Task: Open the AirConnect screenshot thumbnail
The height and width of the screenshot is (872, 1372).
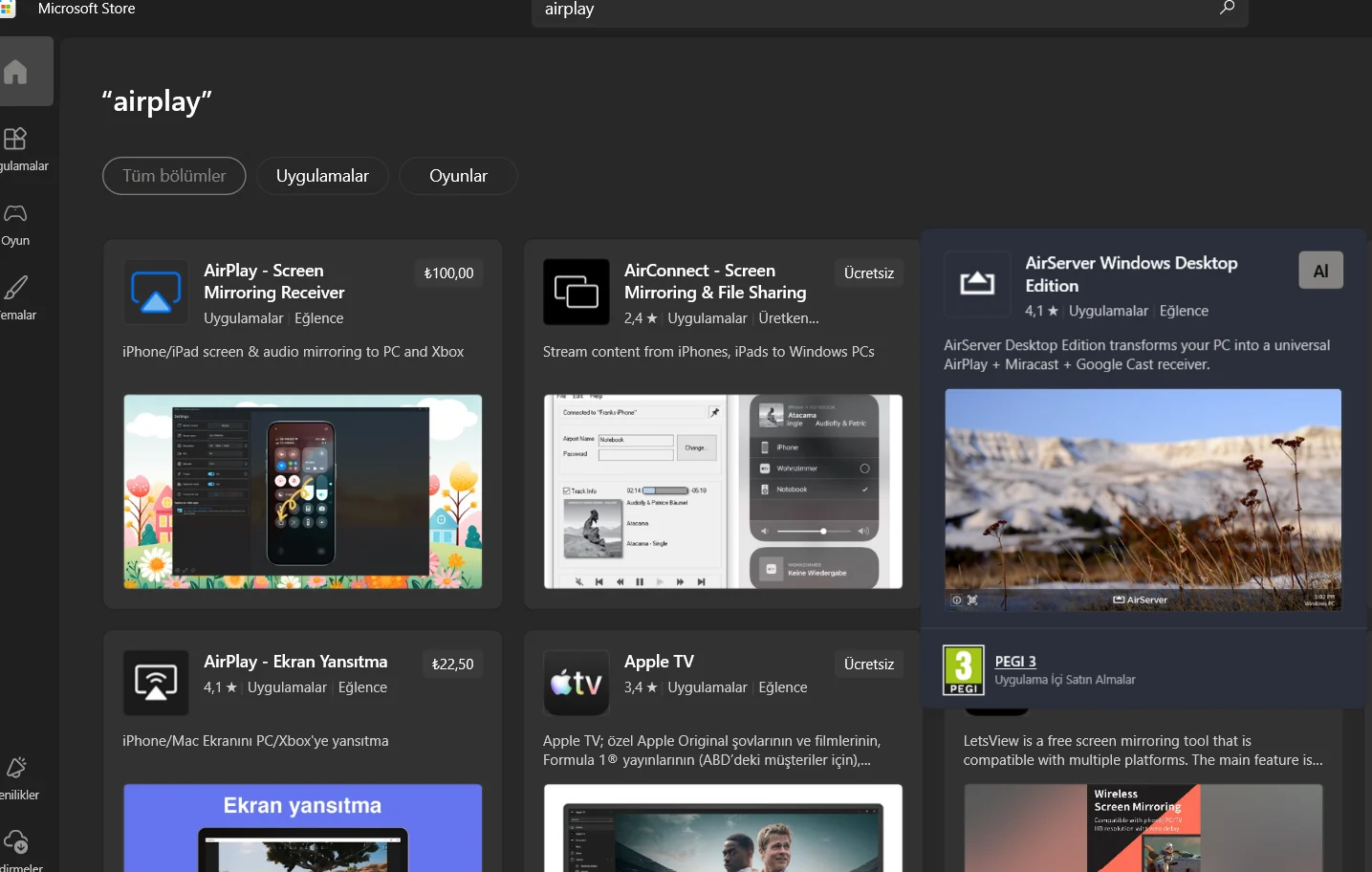Action: [723, 491]
